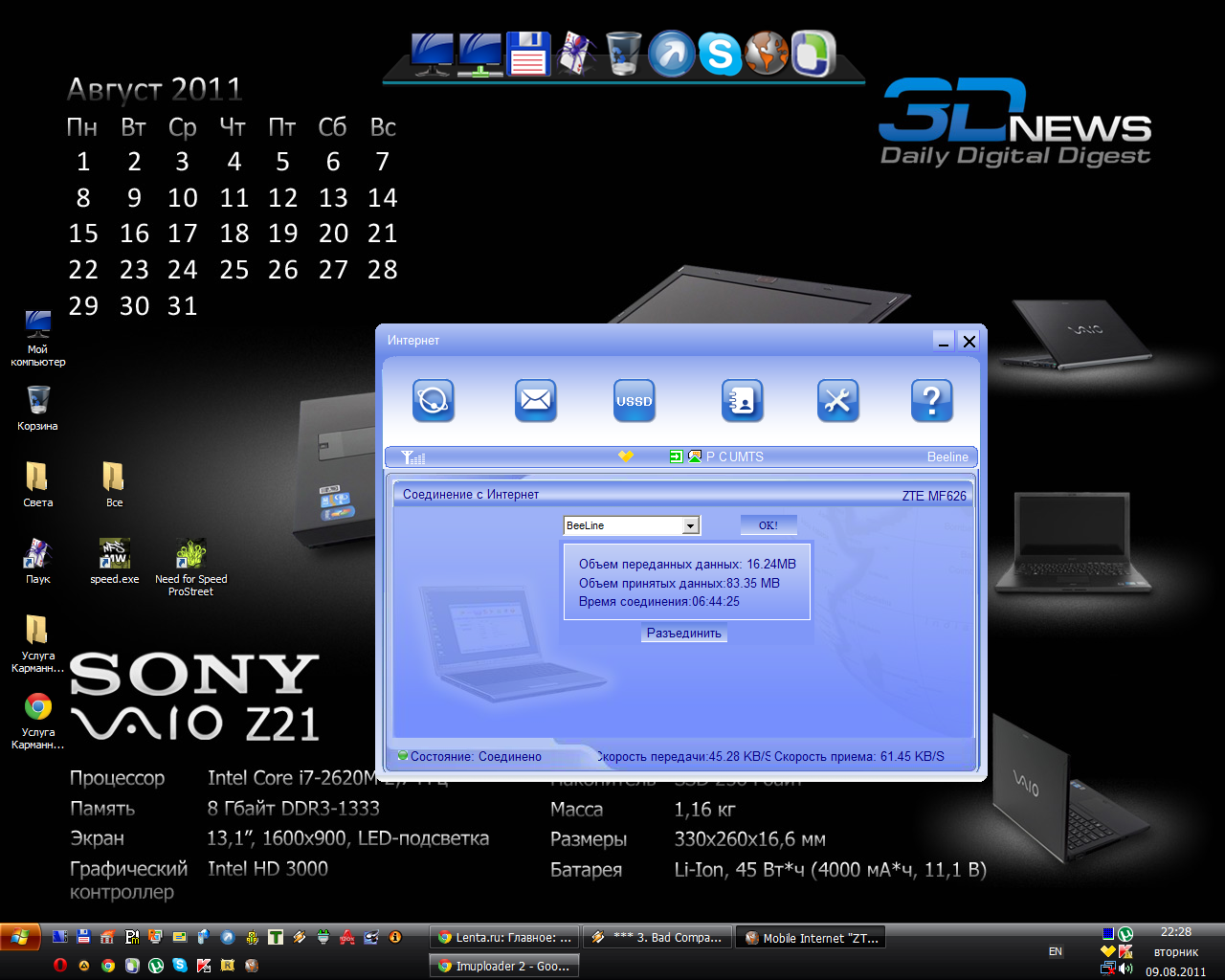Viewport: 1225px width, 980px height.
Task: Open the settings wrench icon
Action: tap(837, 400)
